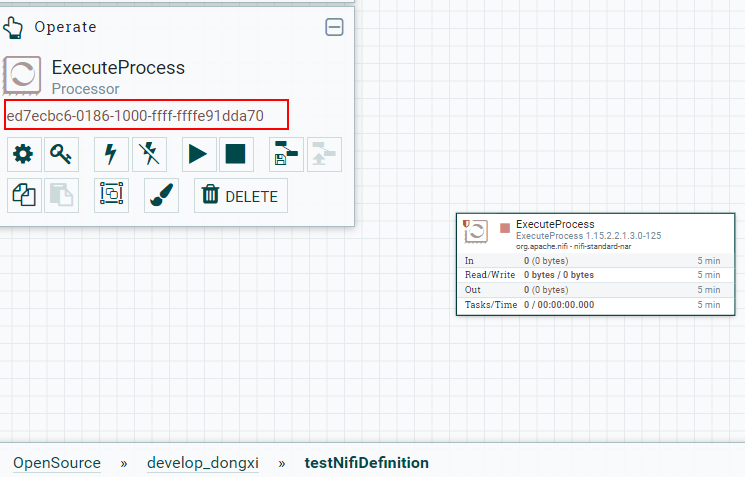
Task: Navigate to OpenSource breadcrumb
Action: click(x=57, y=463)
